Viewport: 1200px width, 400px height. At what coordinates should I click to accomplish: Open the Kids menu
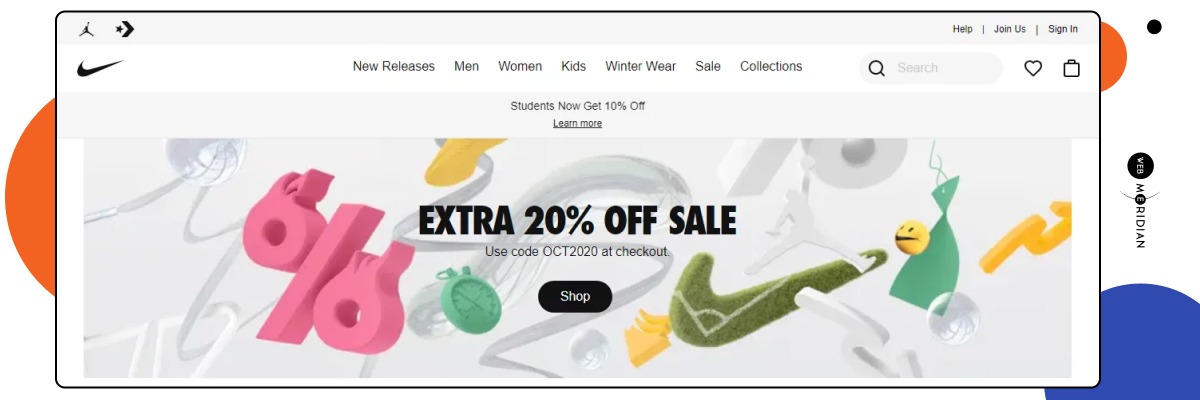pos(574,66)
